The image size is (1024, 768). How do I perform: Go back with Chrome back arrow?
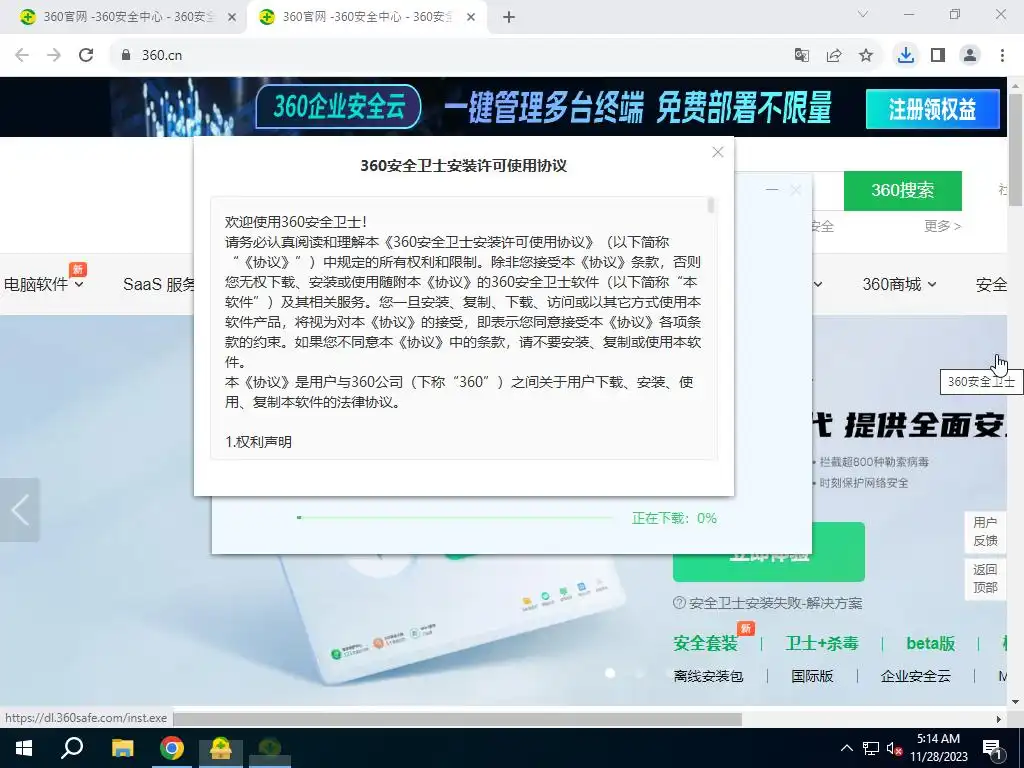[22, 55]
